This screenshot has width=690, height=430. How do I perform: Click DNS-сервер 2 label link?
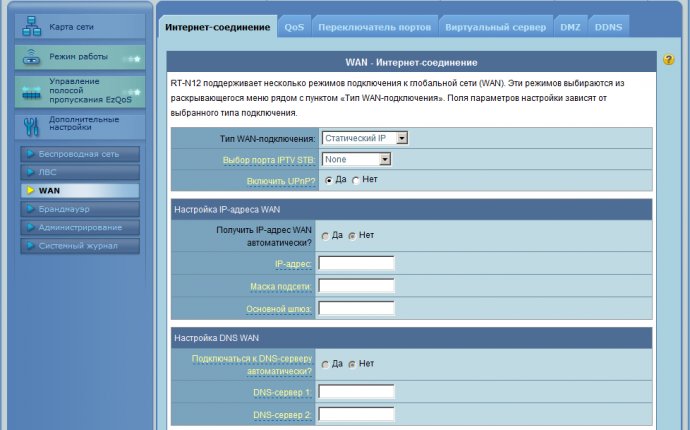click(282, 415)
